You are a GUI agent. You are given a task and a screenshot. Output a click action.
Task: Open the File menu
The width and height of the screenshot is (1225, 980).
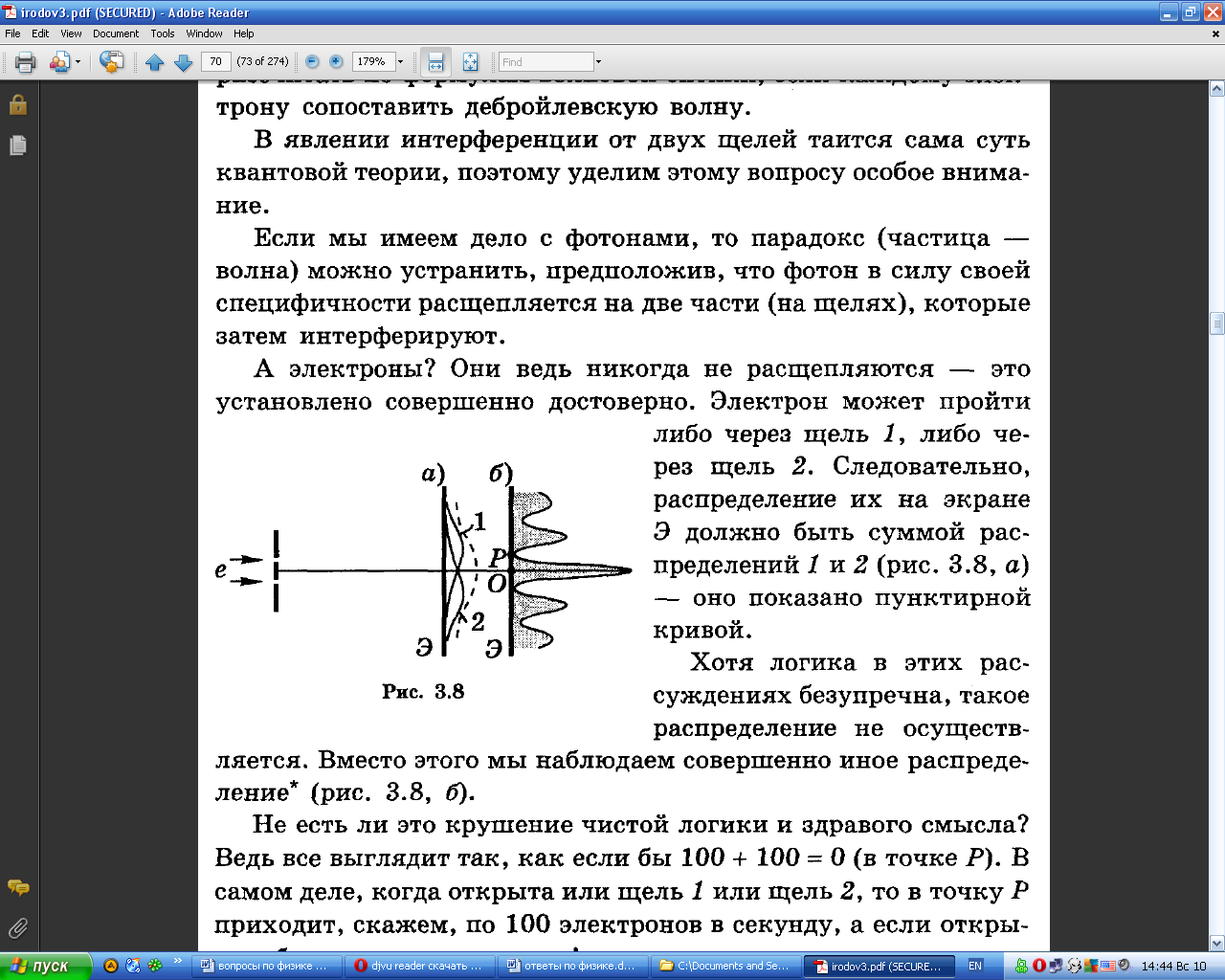(12, 33)
